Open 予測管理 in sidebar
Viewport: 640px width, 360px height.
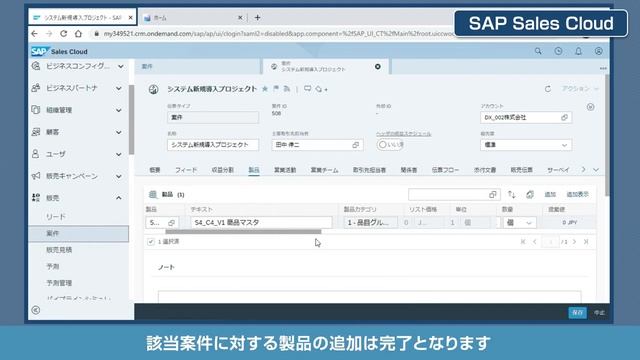click(x=59, y=283)
